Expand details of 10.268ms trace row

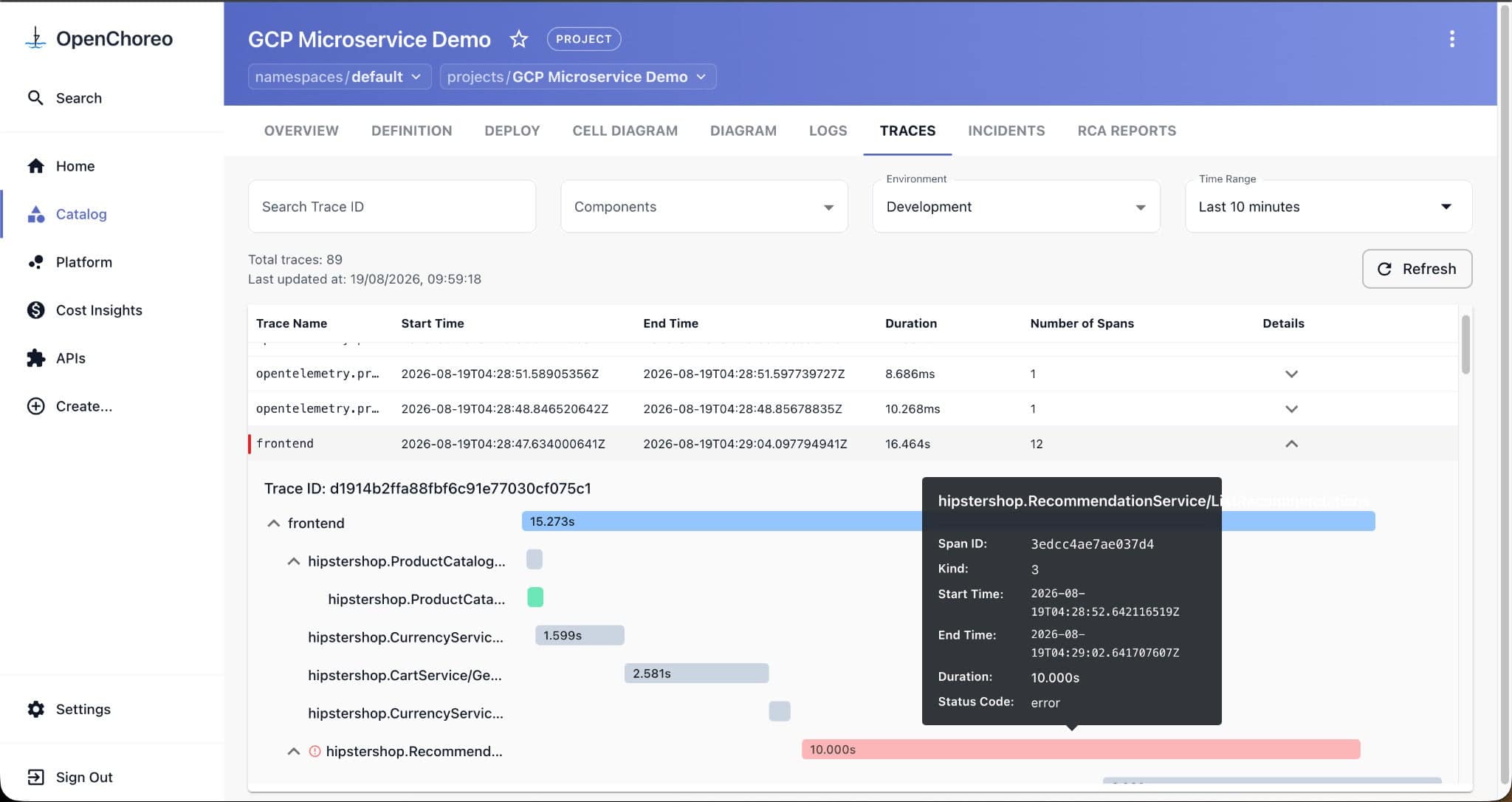(x=1291, y=408)
